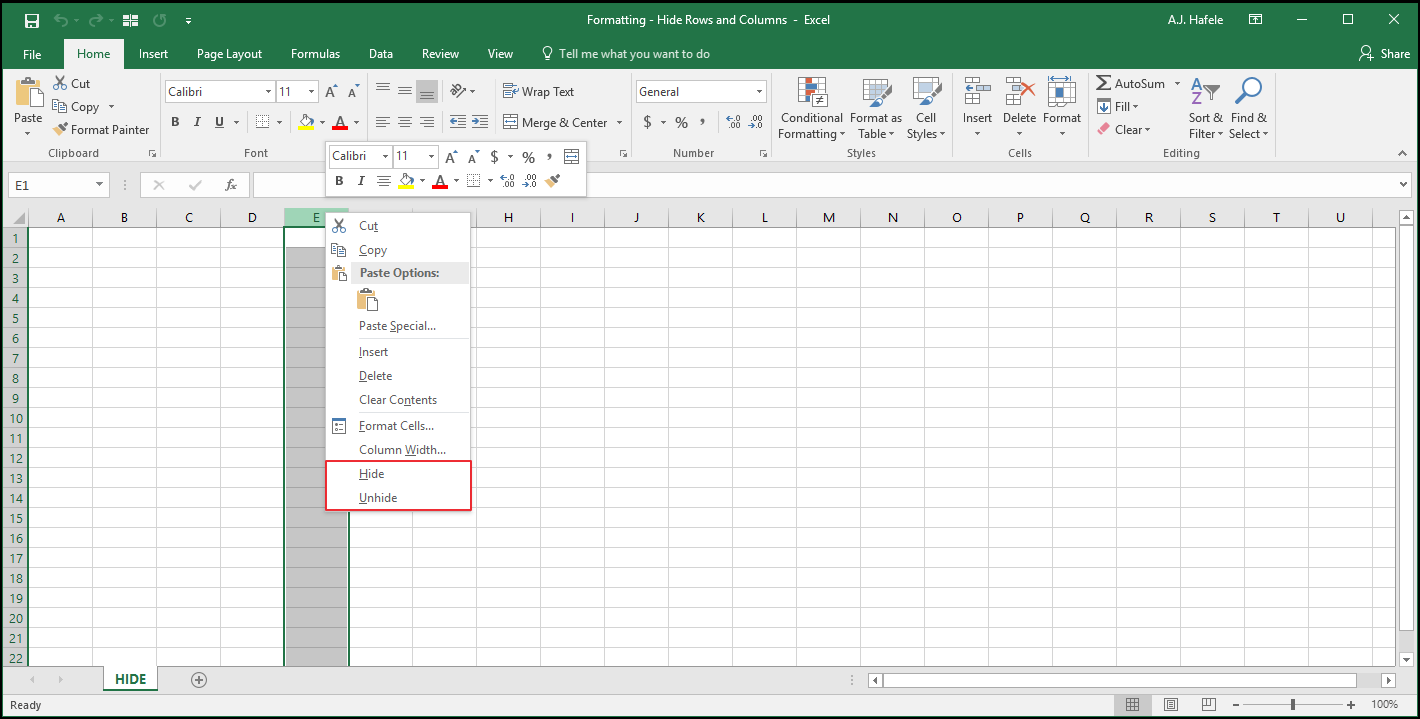Screen dimensions: 1420x719
Task: Toggle Italic on the mini toolbar
Action: [361, 181]
